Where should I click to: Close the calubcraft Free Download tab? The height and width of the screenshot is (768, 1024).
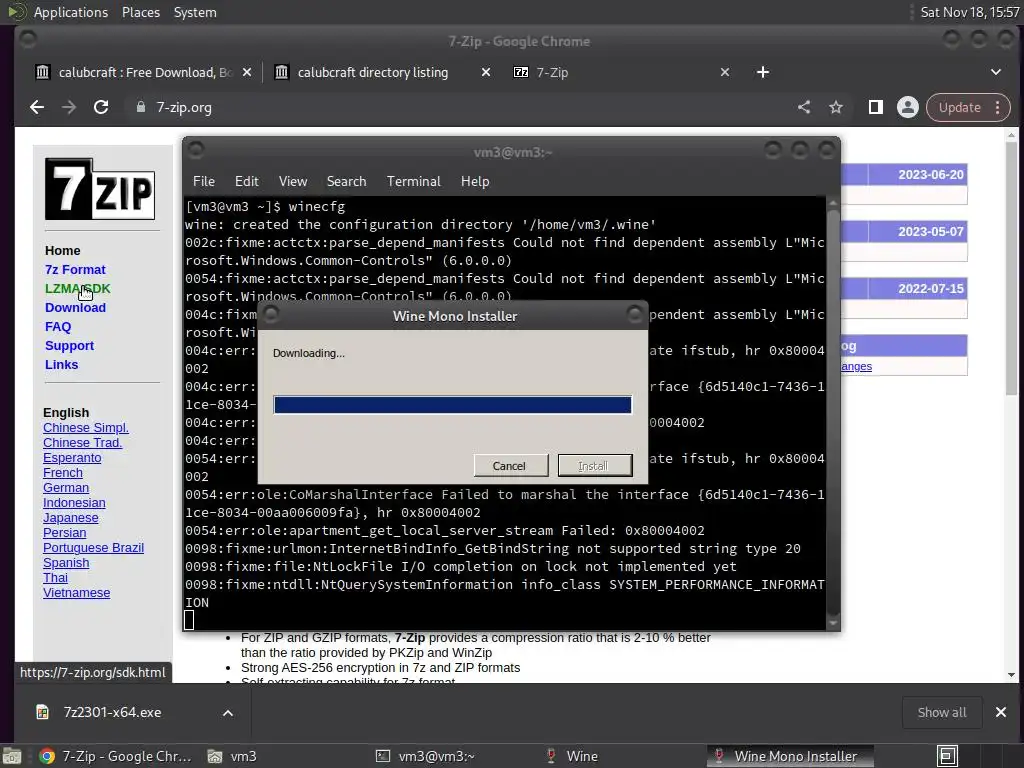coord(247,72)
